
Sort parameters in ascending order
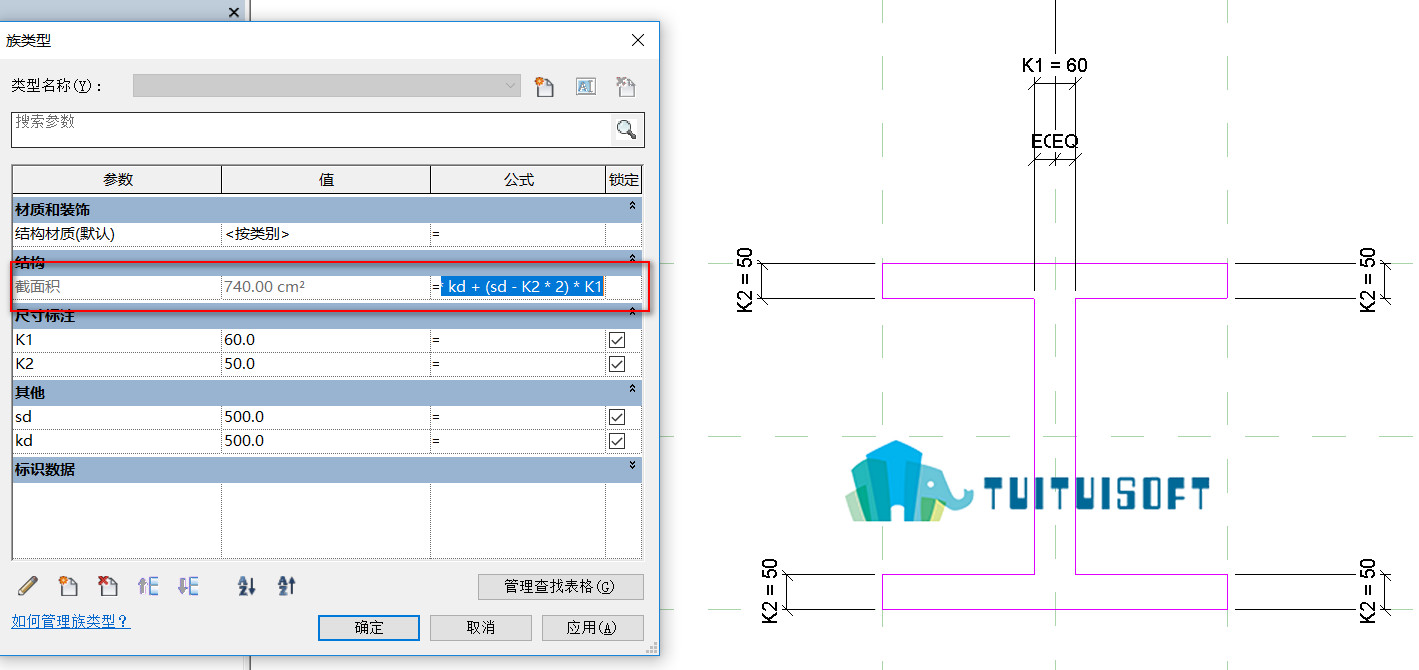coord(247,586)
